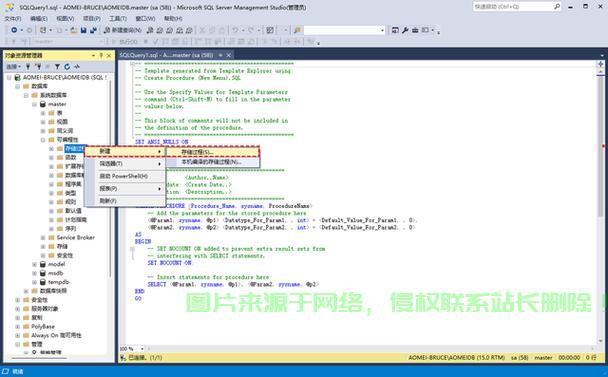Image resolution: width=608 pixels, height=377 pixels.
Task: Click the Activity Monitor pulse icon
Action: 77,67
